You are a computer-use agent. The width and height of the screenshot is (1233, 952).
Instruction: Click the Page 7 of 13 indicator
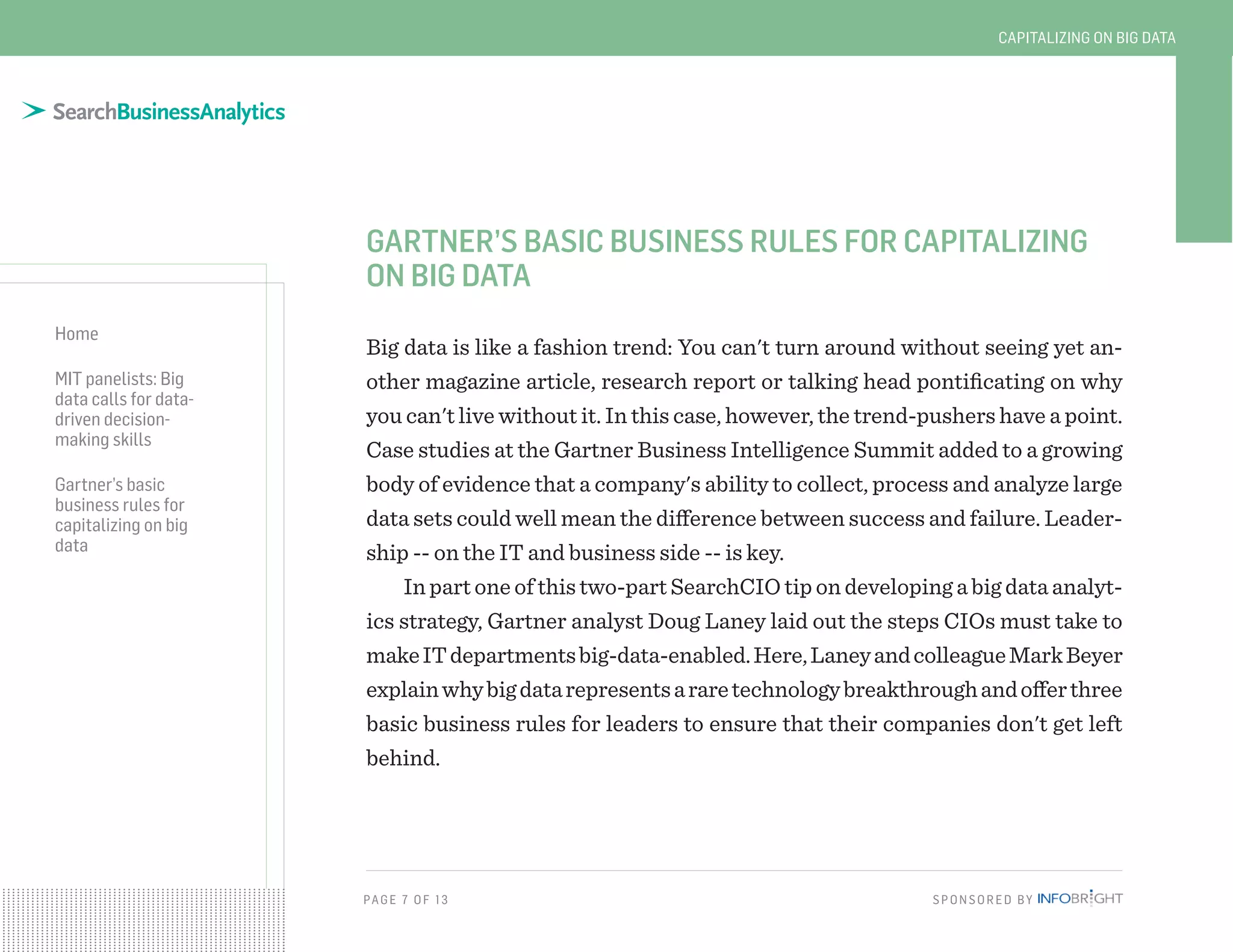406,900
